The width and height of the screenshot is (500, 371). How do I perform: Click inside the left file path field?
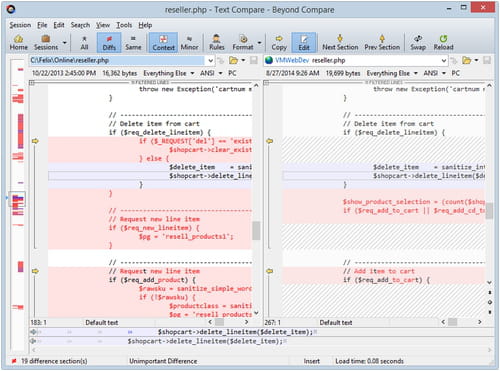pos(117,60)
